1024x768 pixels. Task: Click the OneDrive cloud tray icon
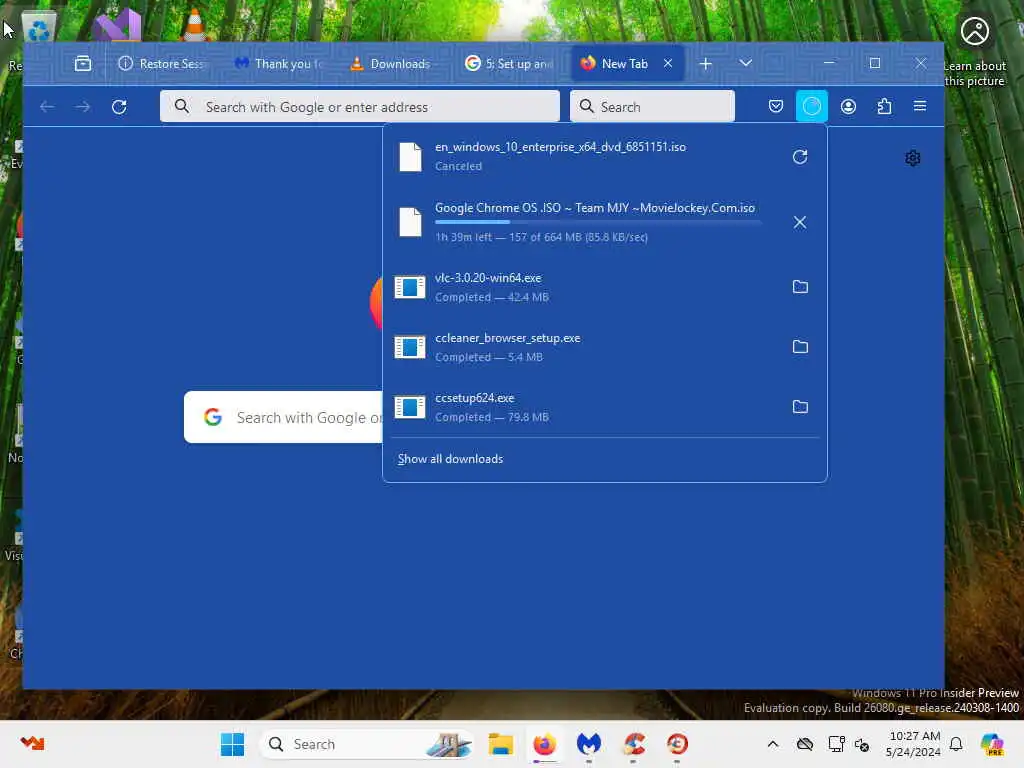pyautogui.click(x=805, y=744)
